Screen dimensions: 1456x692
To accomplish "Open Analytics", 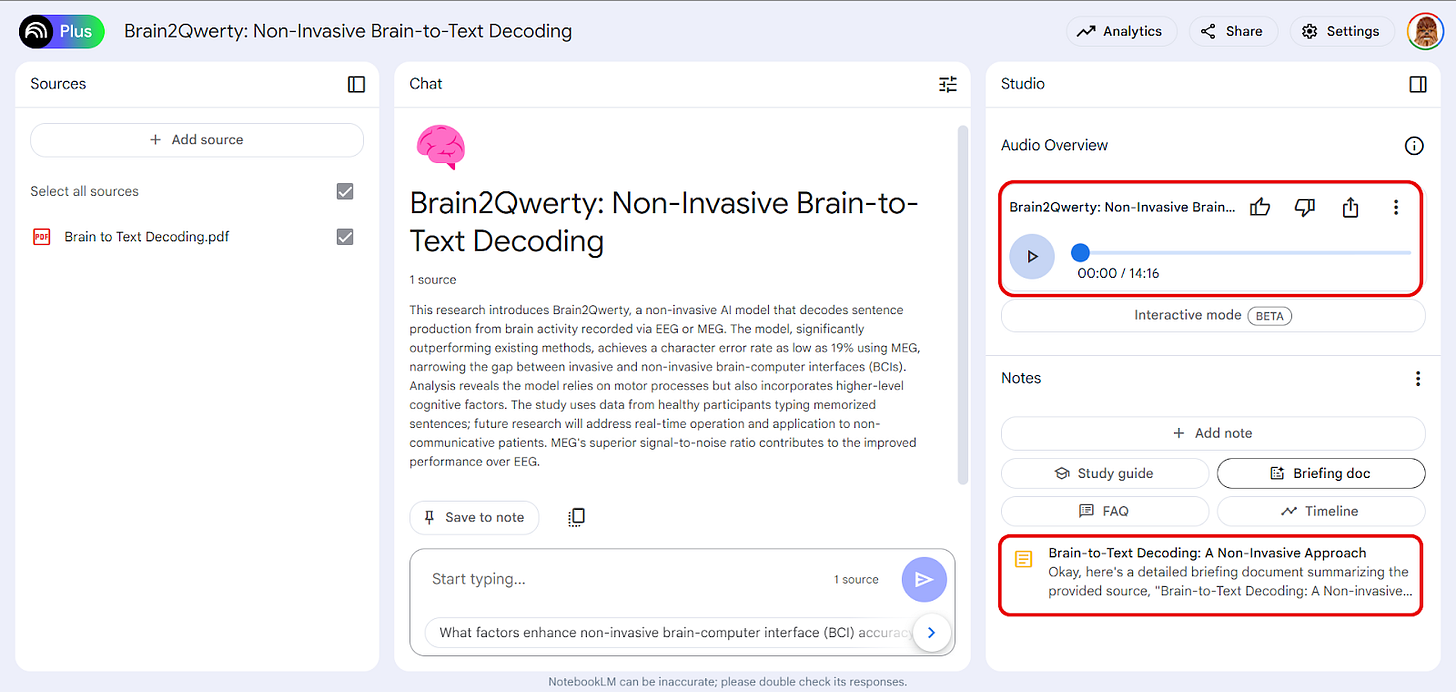I will pos(1120,32).
